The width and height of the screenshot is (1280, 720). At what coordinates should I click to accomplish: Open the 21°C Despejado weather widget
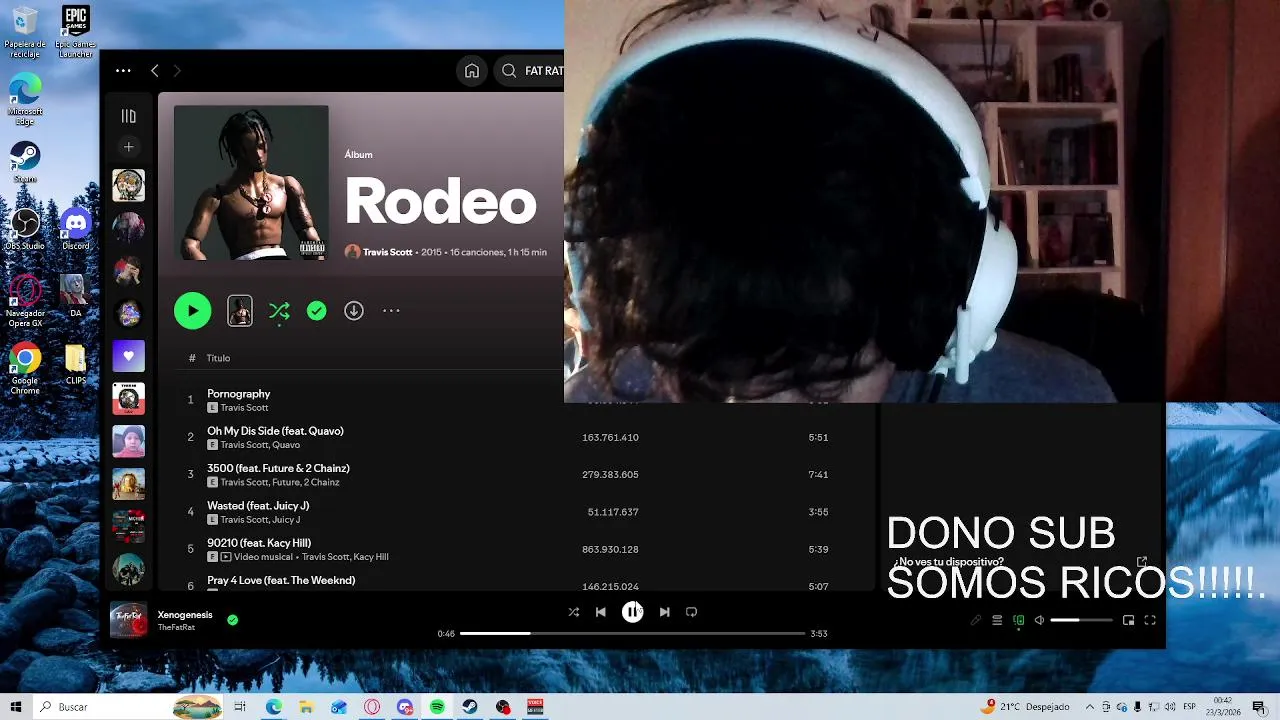coord(1027,707)
